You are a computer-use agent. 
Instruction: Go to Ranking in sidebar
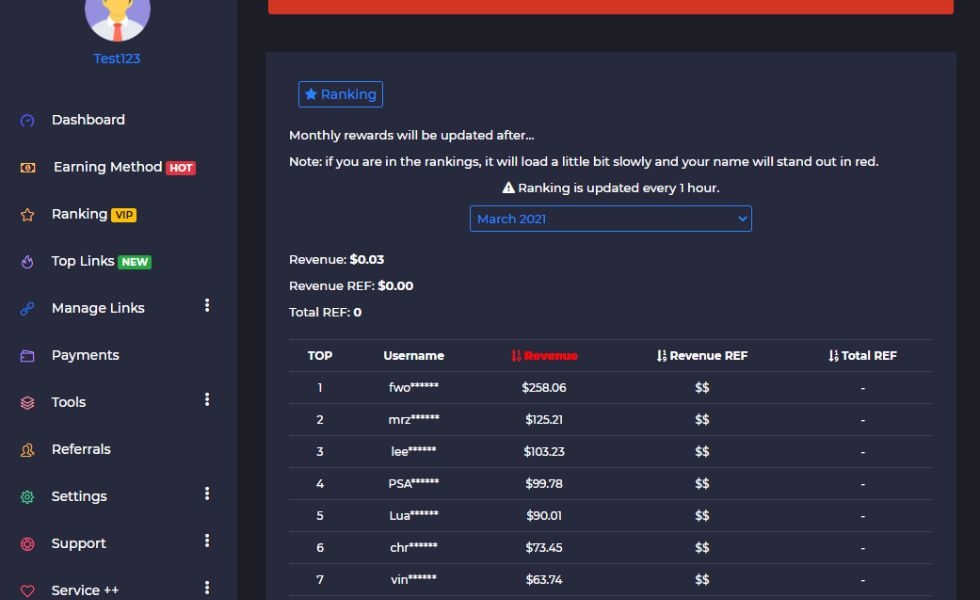[79, 214]
